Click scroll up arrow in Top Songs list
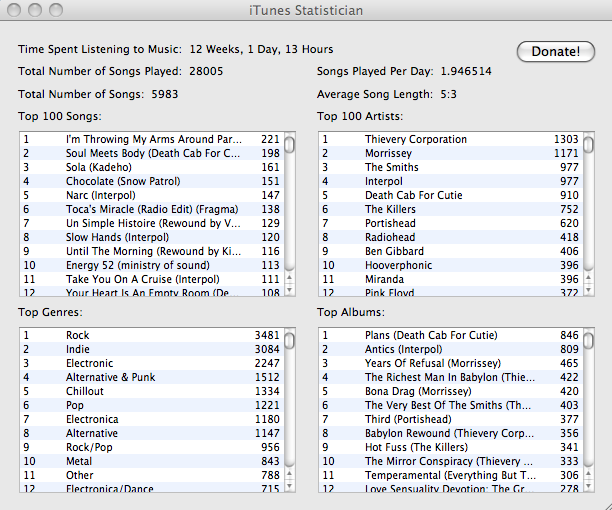The image size is (612, 510). pyautogui.click(x=289, y=278)
